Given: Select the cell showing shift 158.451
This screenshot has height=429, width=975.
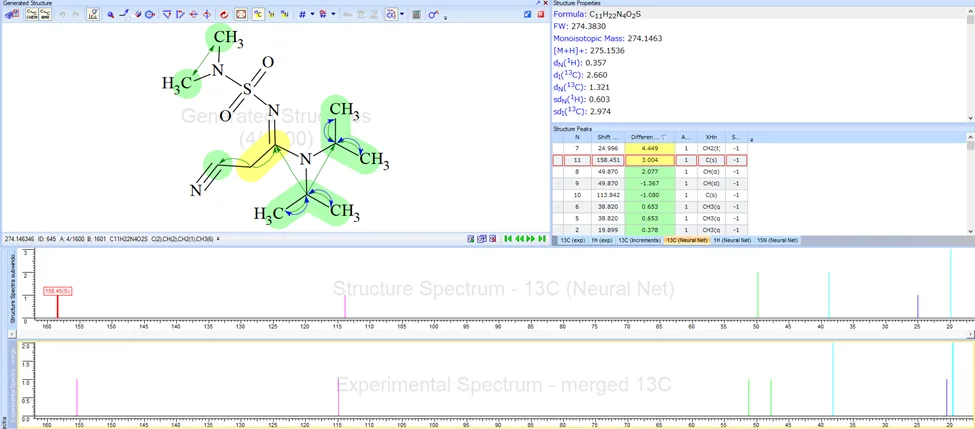Looking at the screenshot, I should [608, 160].
